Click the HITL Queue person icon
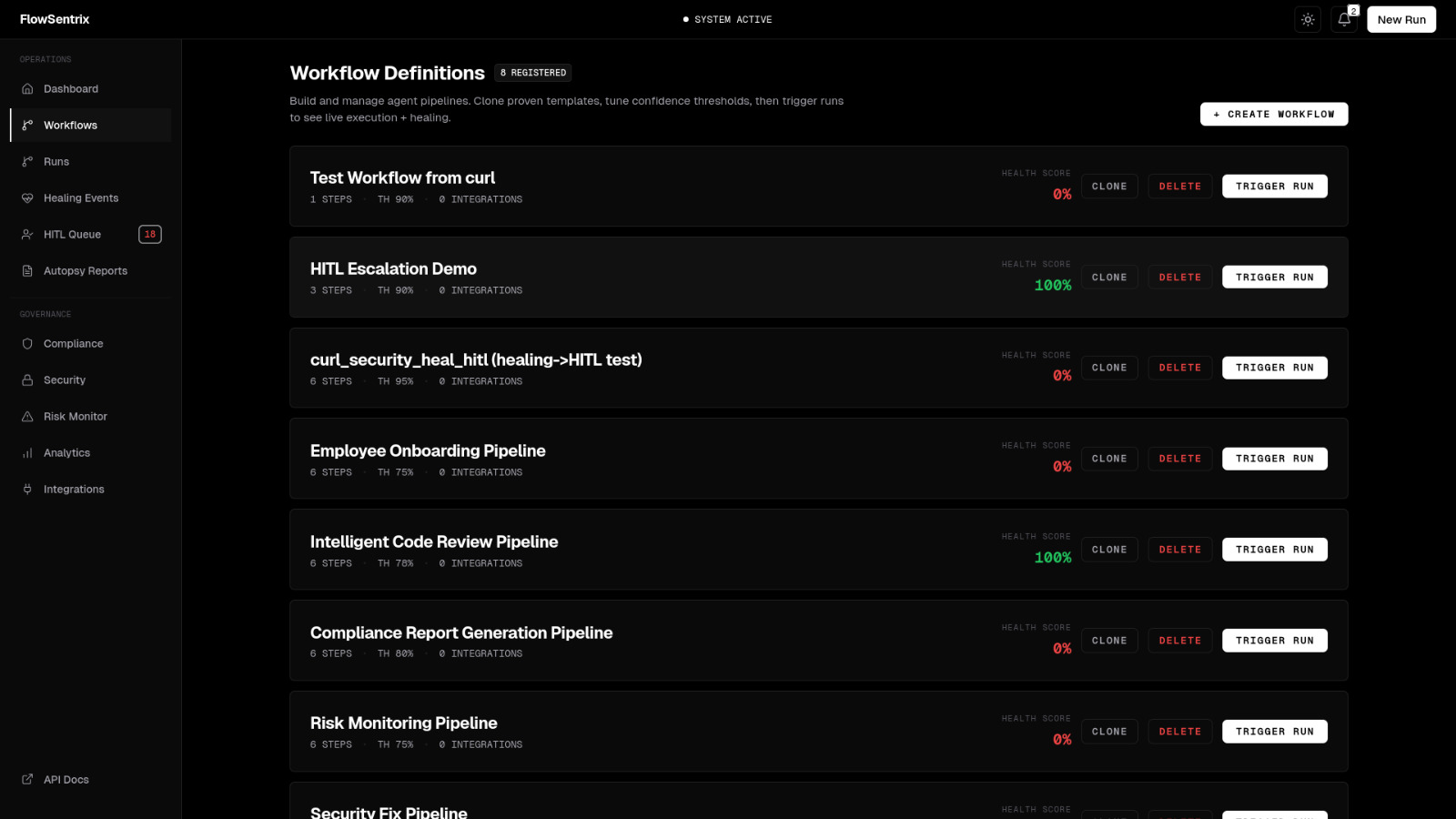The image size is (1456, 819). 27,235
